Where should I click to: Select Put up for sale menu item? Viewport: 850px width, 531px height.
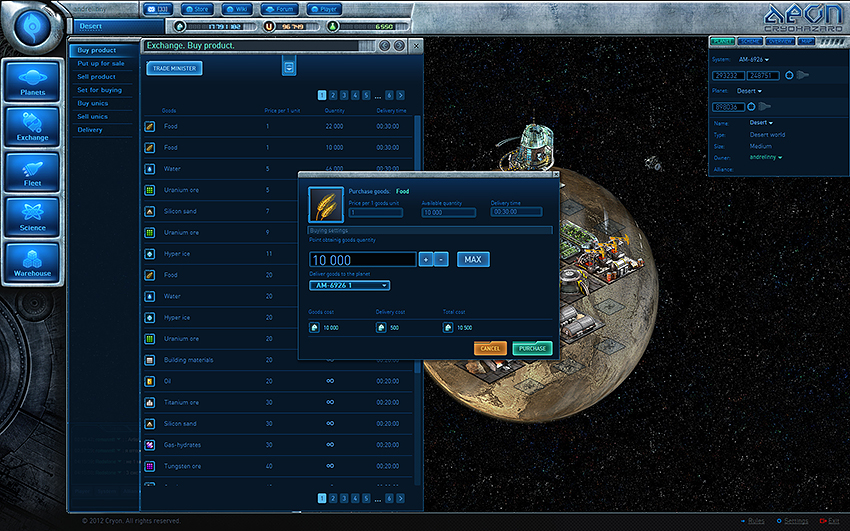tap(101, 63)
